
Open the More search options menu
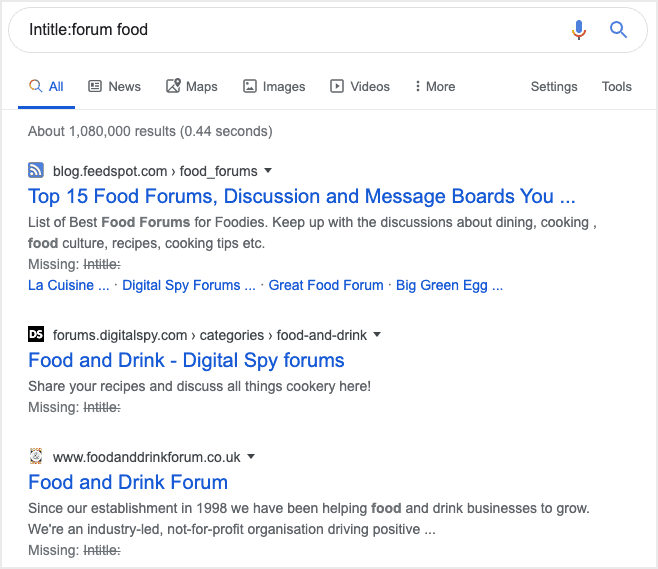[435, 86]
